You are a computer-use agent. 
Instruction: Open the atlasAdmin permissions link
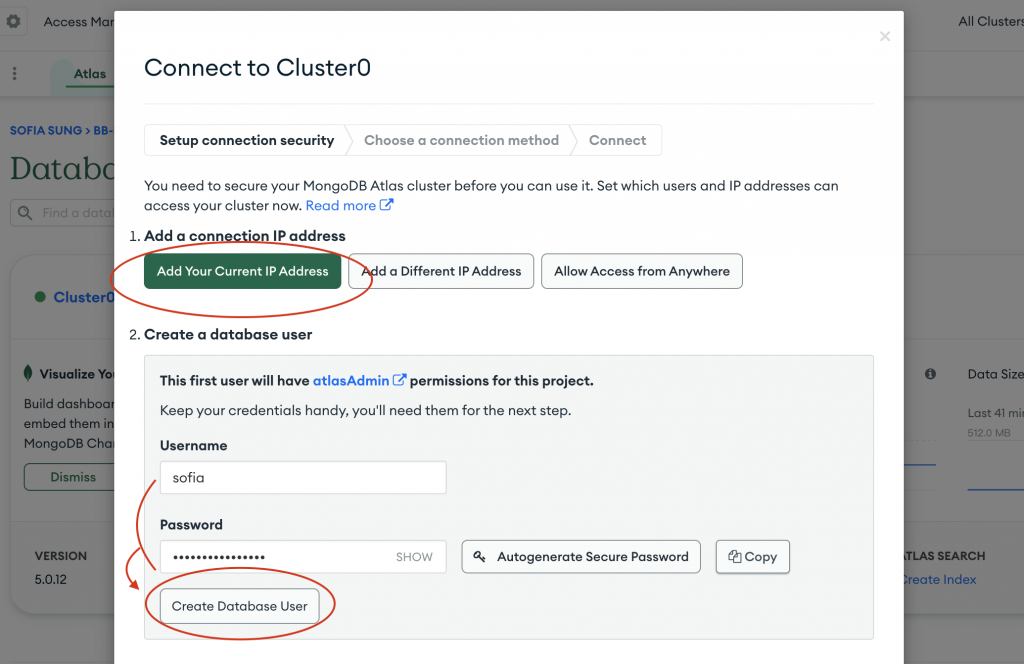352,380
